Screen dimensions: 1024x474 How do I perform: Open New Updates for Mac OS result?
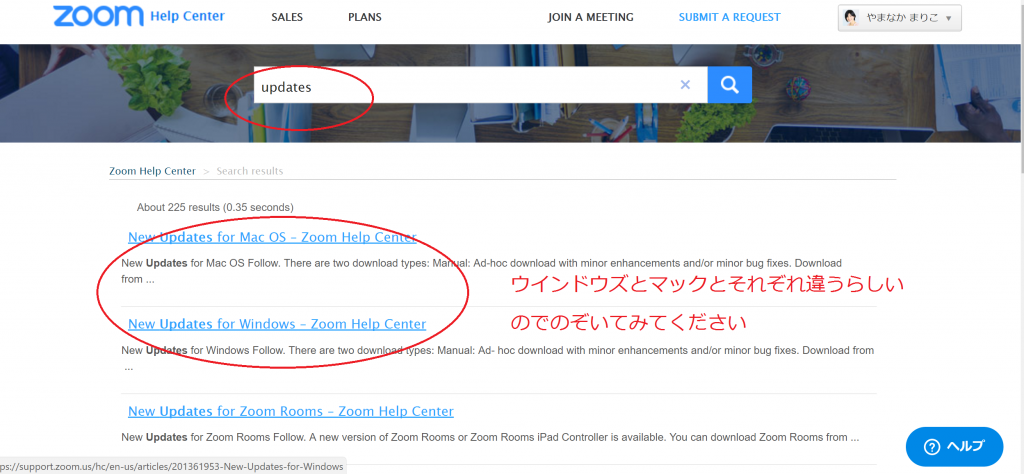pyautogui.click(x=272, y=237)
